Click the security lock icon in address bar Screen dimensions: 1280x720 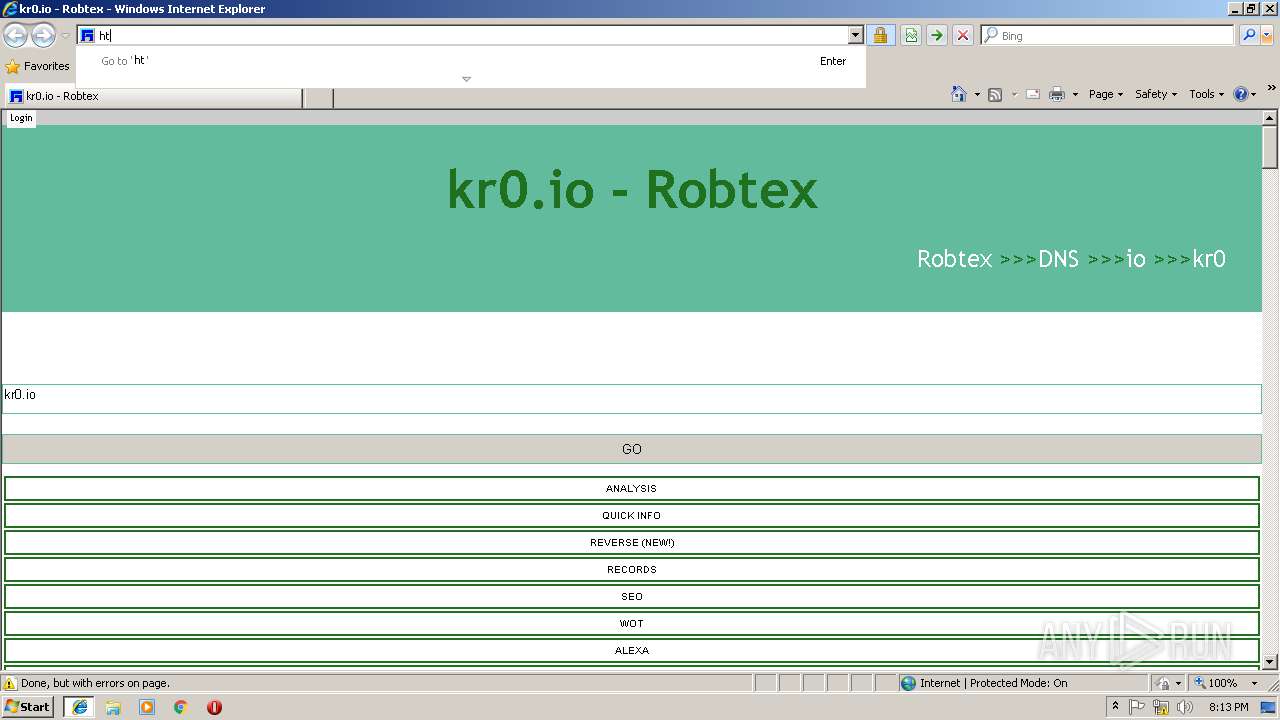click(x=880, y=36)
